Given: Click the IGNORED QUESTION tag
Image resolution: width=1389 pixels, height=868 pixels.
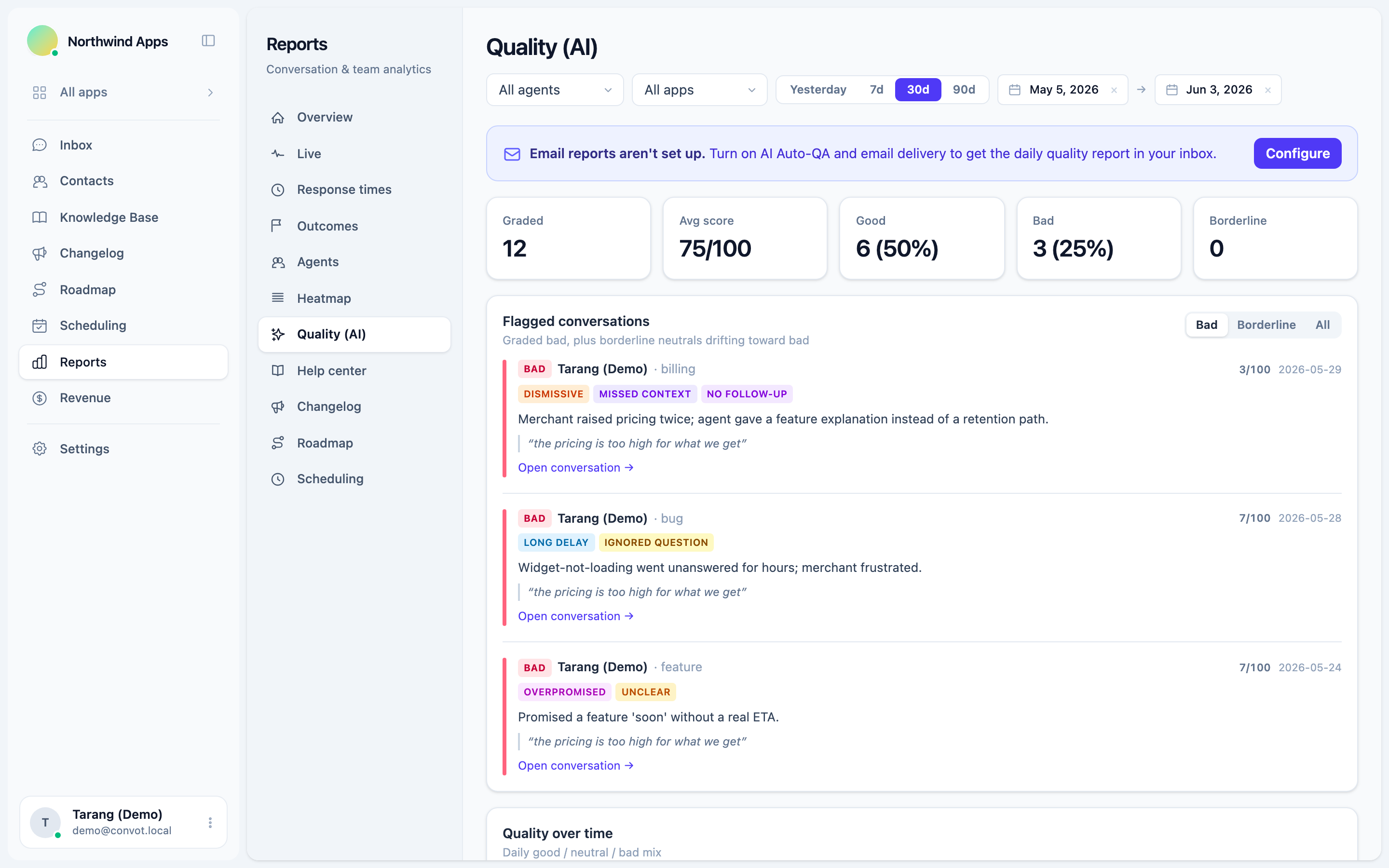Looking at the screenshot, I should pos(656,543).
